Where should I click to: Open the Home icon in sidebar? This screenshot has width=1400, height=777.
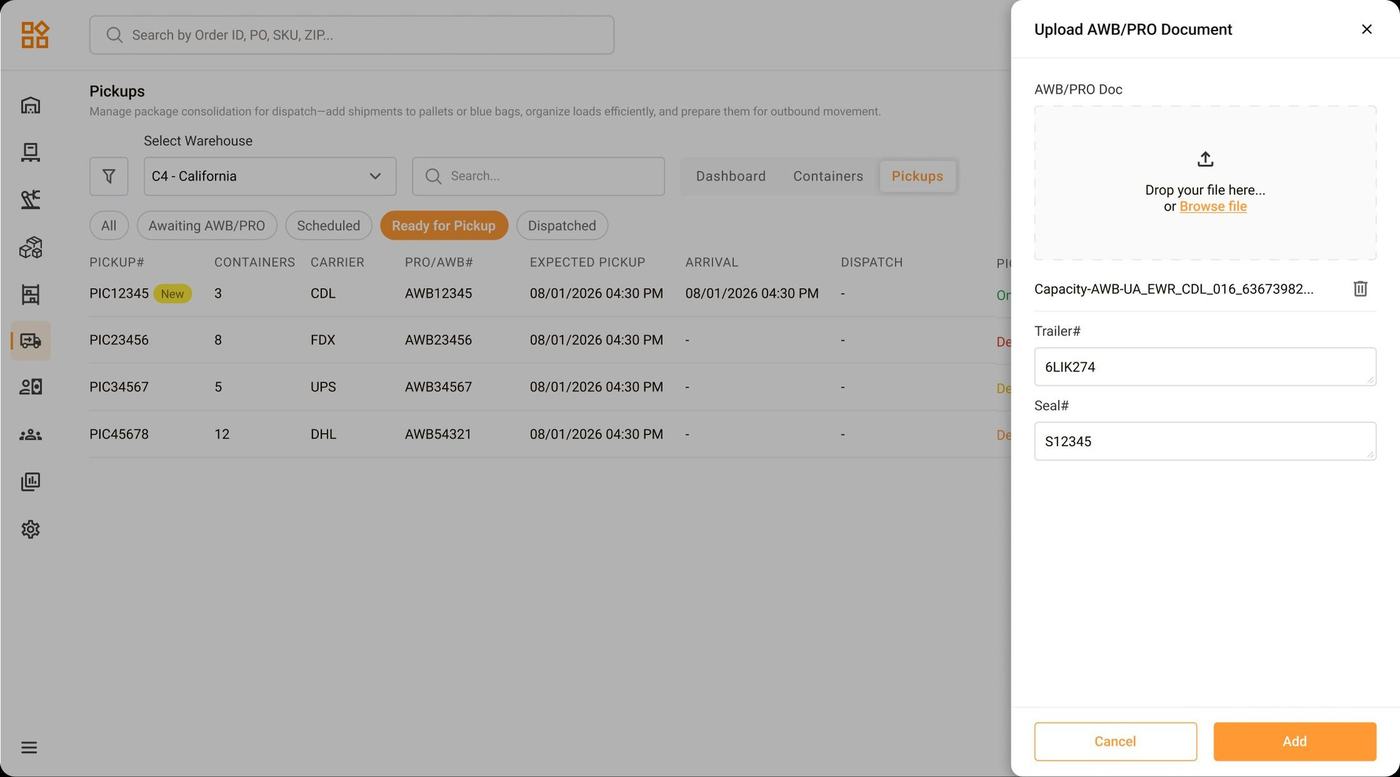31,105
